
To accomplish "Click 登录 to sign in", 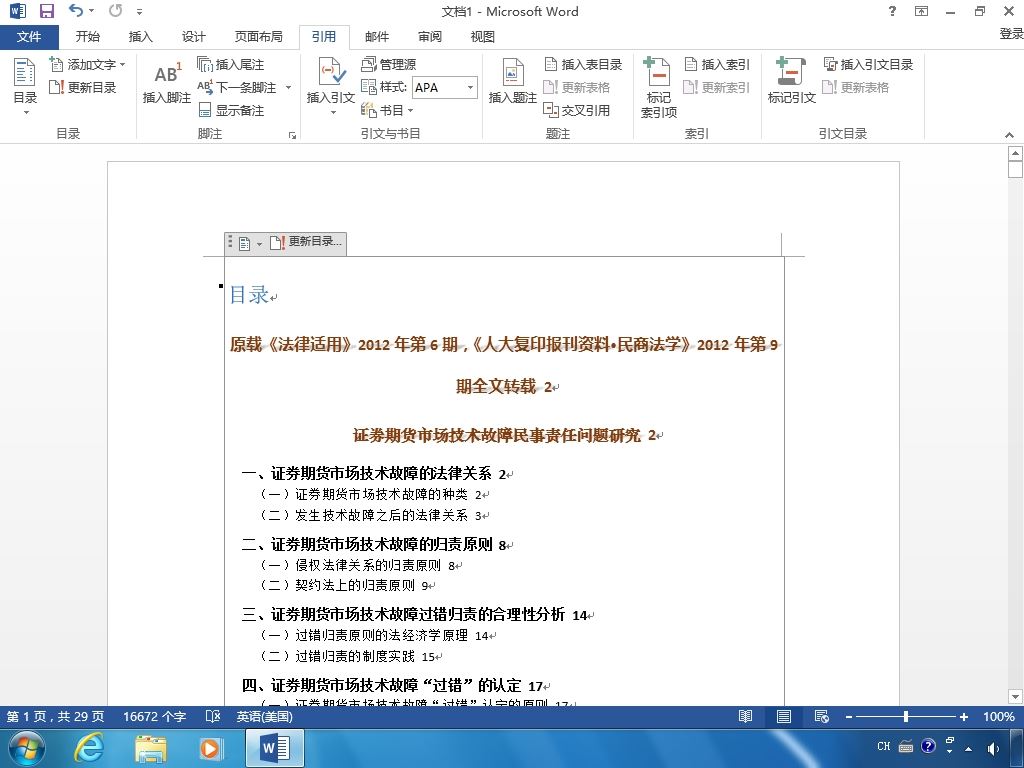I will point(1011,34).
